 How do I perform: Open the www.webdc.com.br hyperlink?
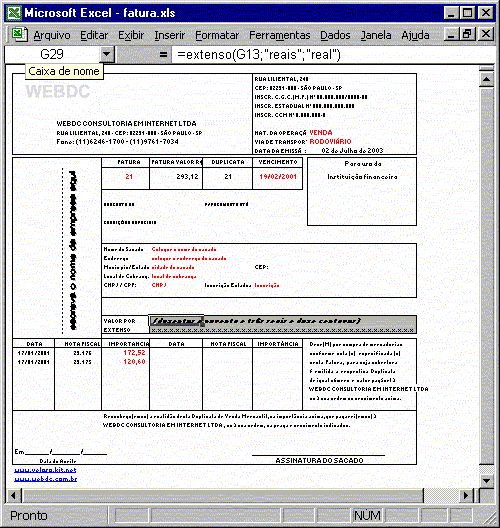point(45,478)
